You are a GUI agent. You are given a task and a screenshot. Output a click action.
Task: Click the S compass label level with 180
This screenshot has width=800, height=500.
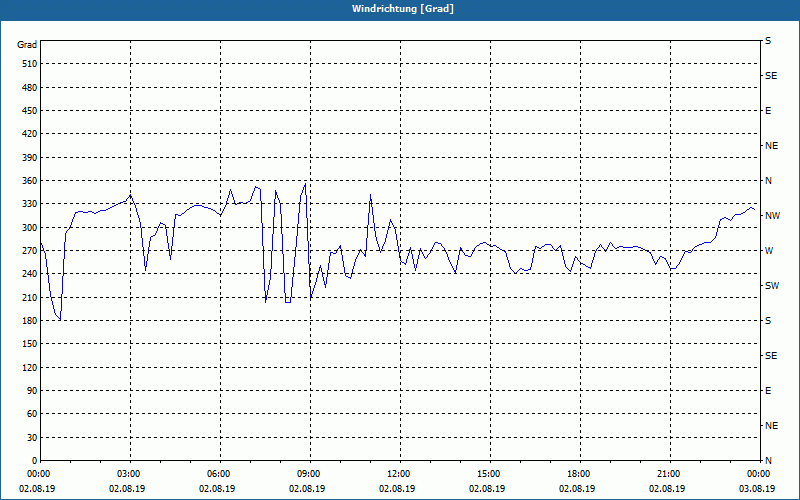pos(768,321)
